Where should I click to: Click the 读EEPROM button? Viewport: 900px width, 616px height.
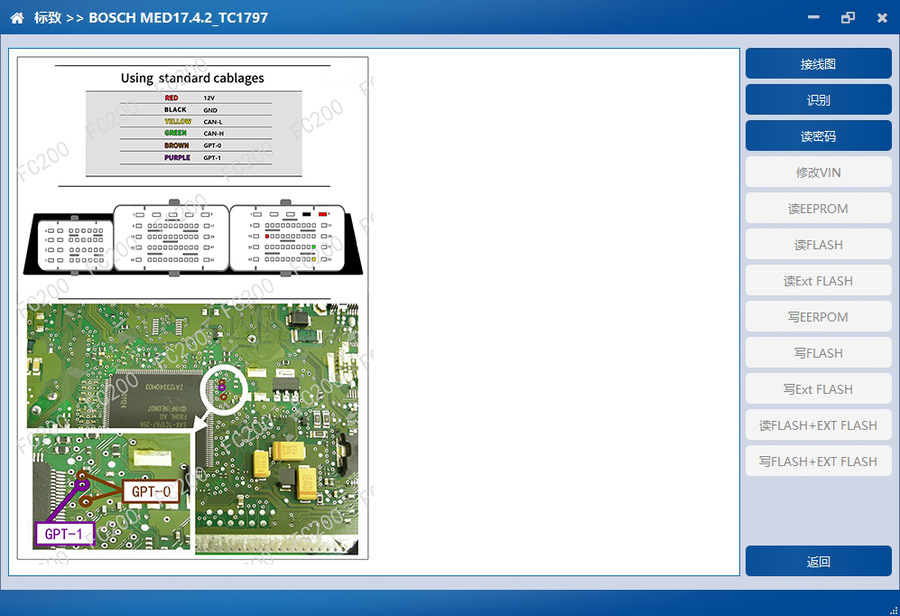818,208
